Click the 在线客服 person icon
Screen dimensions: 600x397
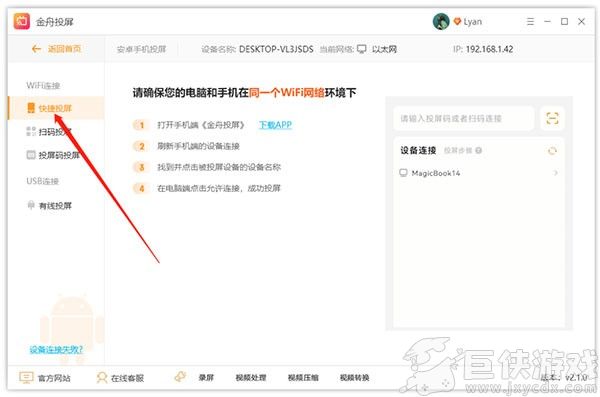tap(102, 378)
